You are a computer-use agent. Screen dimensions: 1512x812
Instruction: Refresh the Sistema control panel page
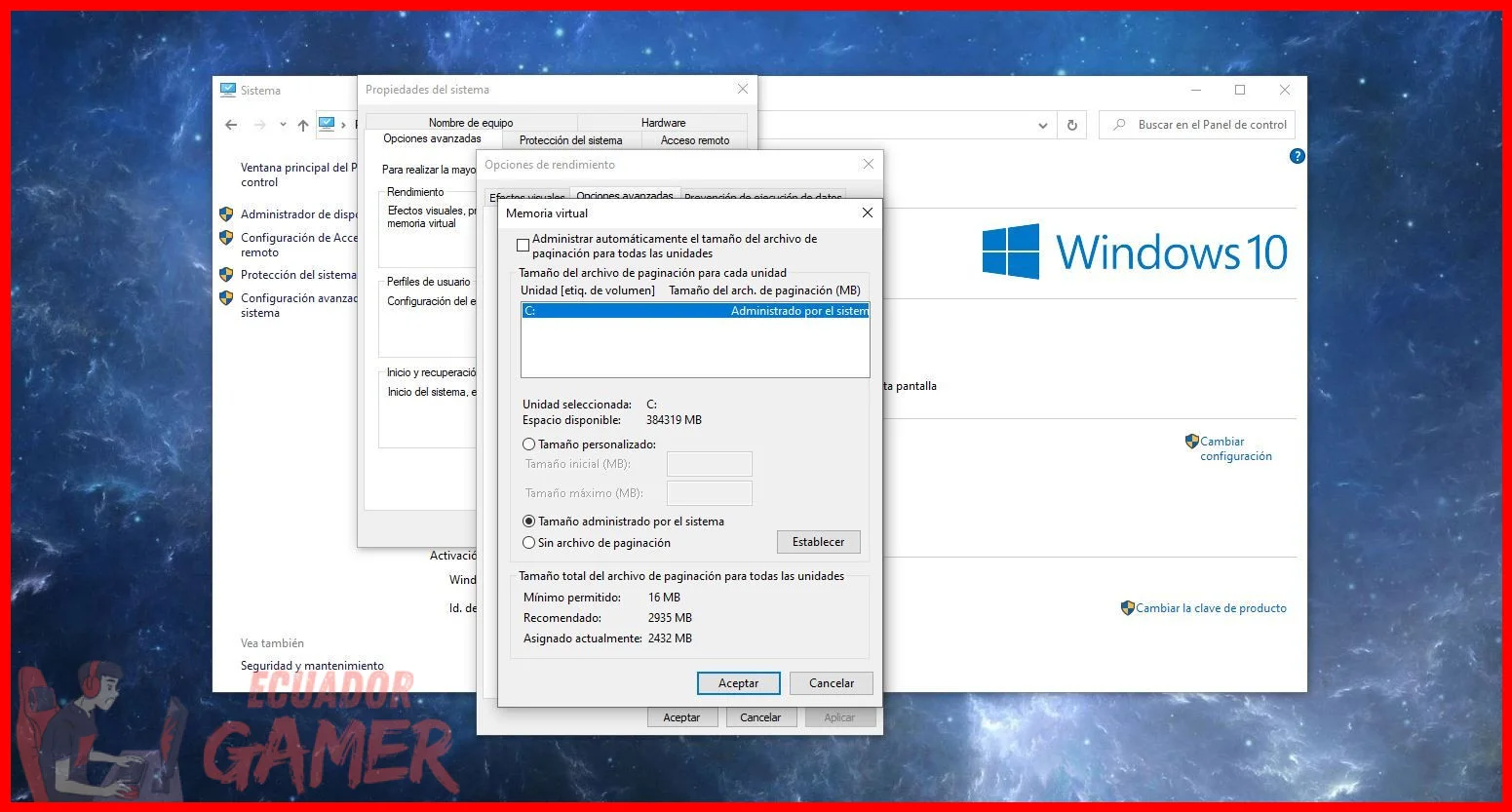[x=1072, y=125]
